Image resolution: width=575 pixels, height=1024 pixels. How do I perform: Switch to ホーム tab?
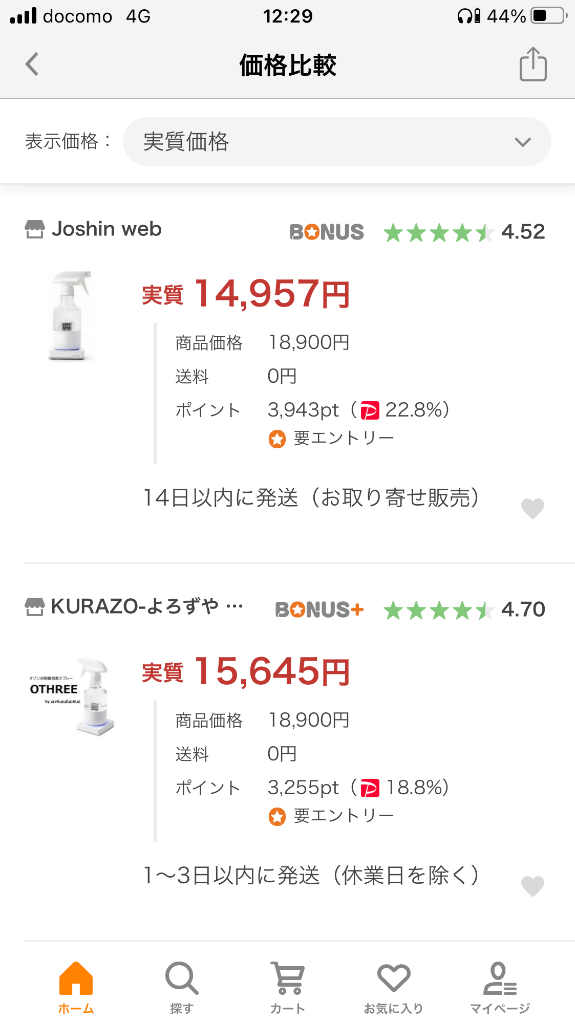76,987
